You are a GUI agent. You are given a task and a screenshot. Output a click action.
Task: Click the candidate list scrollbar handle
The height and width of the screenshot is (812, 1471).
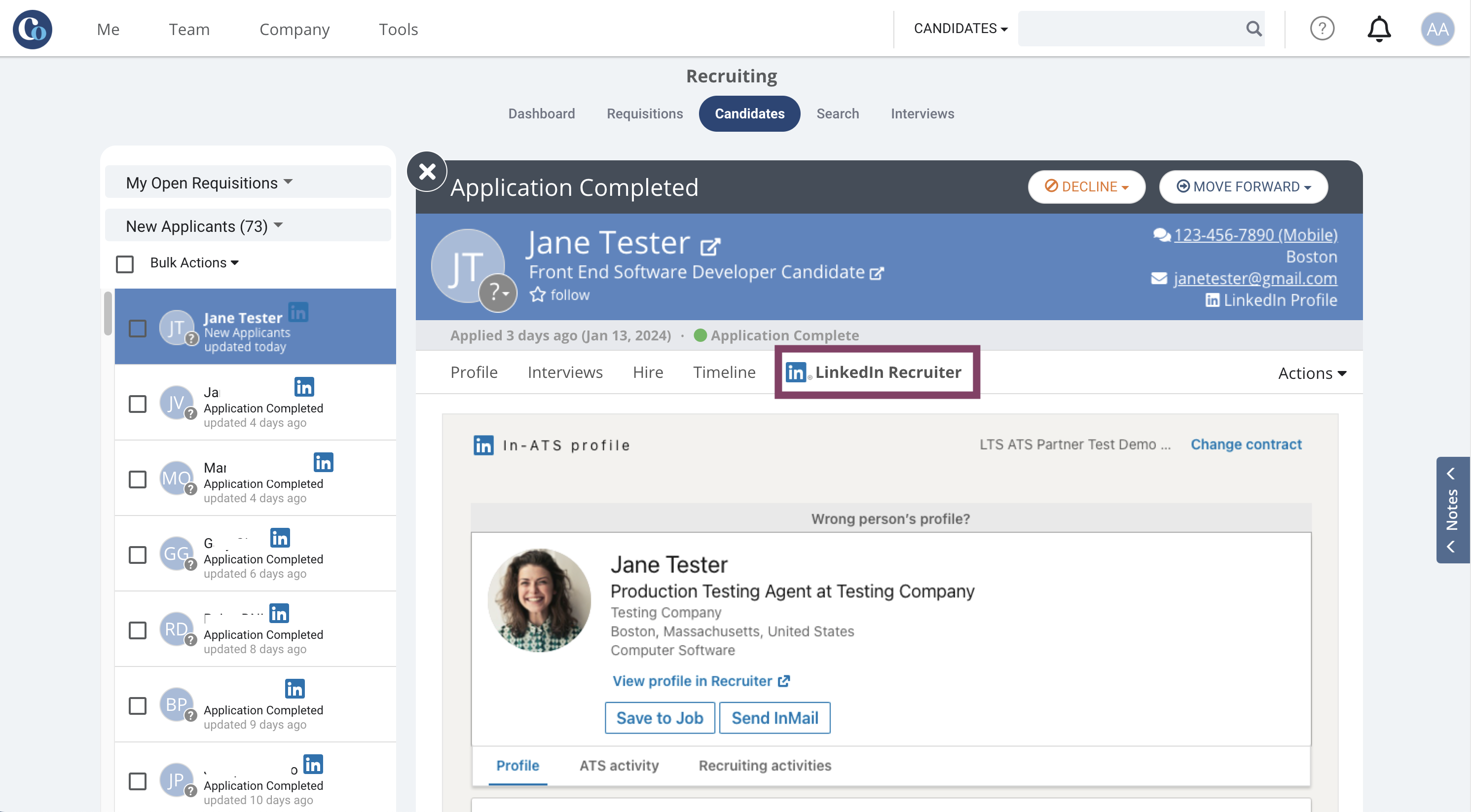(x=108, y=313)
